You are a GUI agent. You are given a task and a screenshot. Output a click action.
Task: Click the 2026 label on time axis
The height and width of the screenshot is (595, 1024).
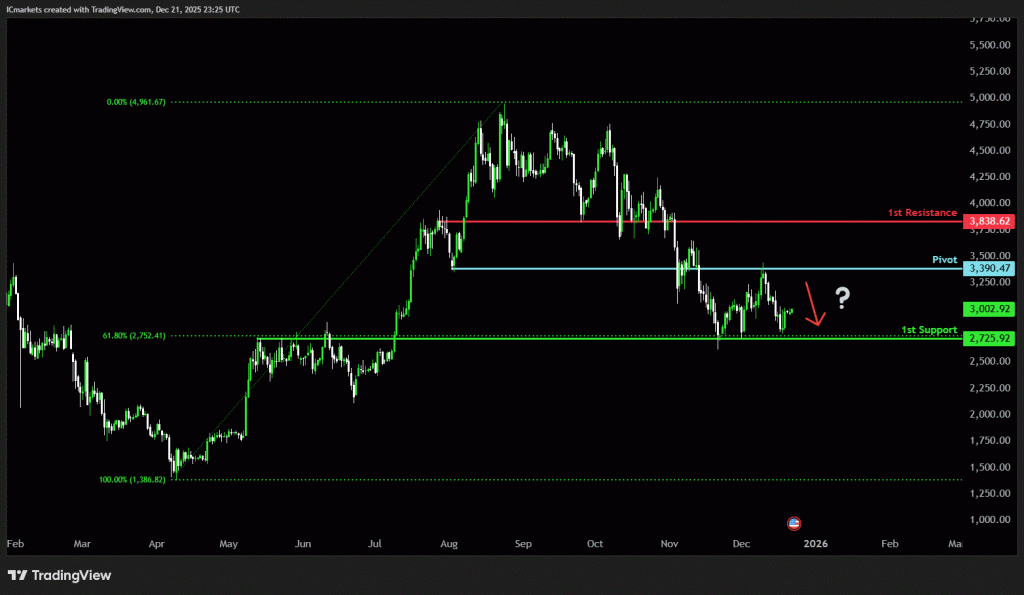[816, 544]
